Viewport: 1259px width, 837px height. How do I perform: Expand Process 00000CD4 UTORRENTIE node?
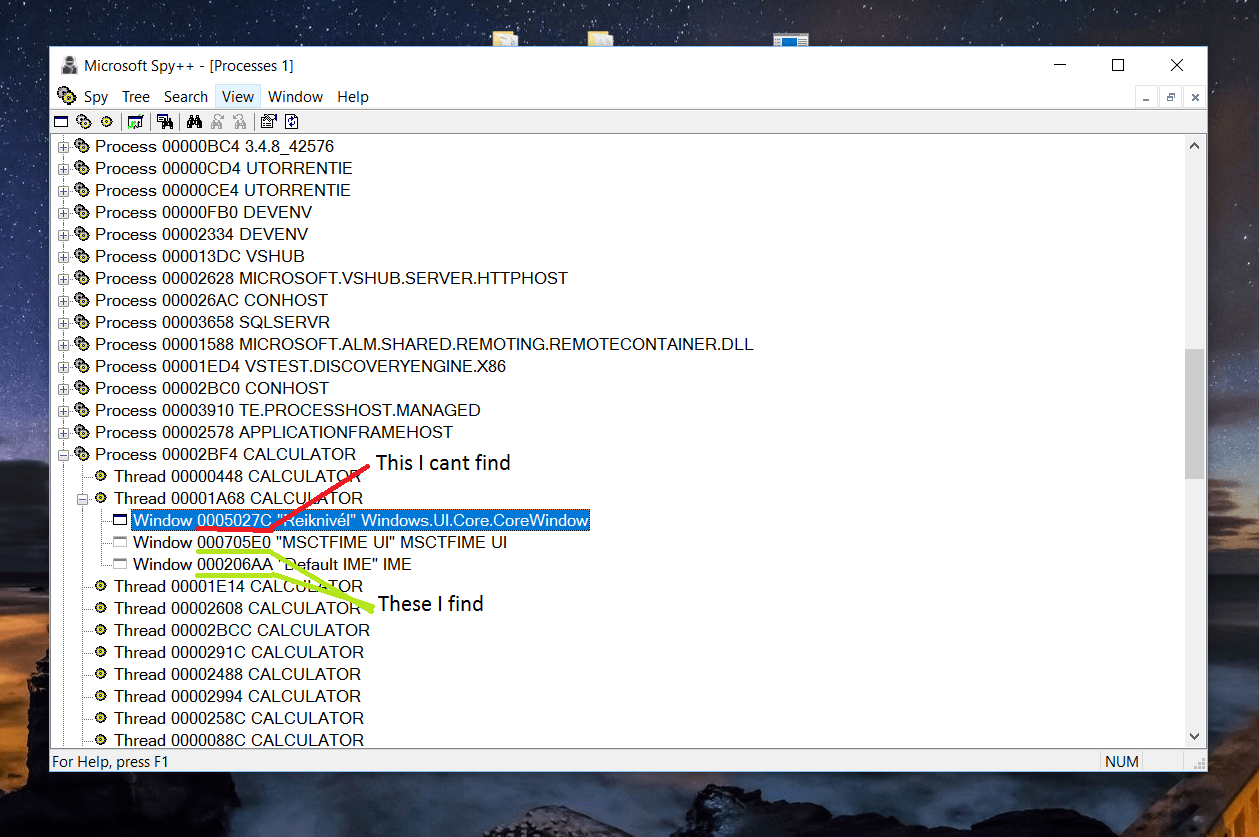coord(64,168)
